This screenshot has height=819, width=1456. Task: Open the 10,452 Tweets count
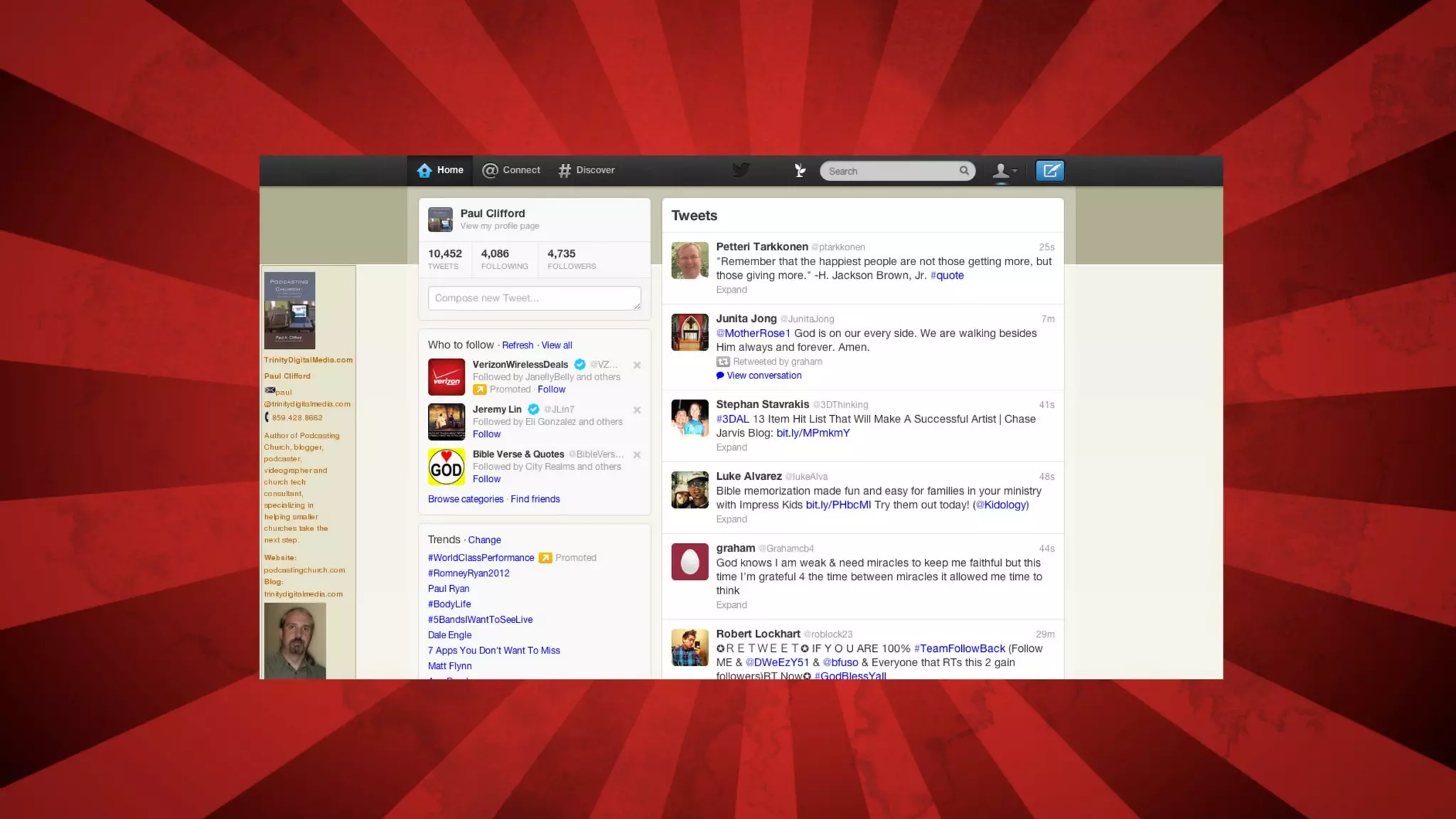(444, 259)
